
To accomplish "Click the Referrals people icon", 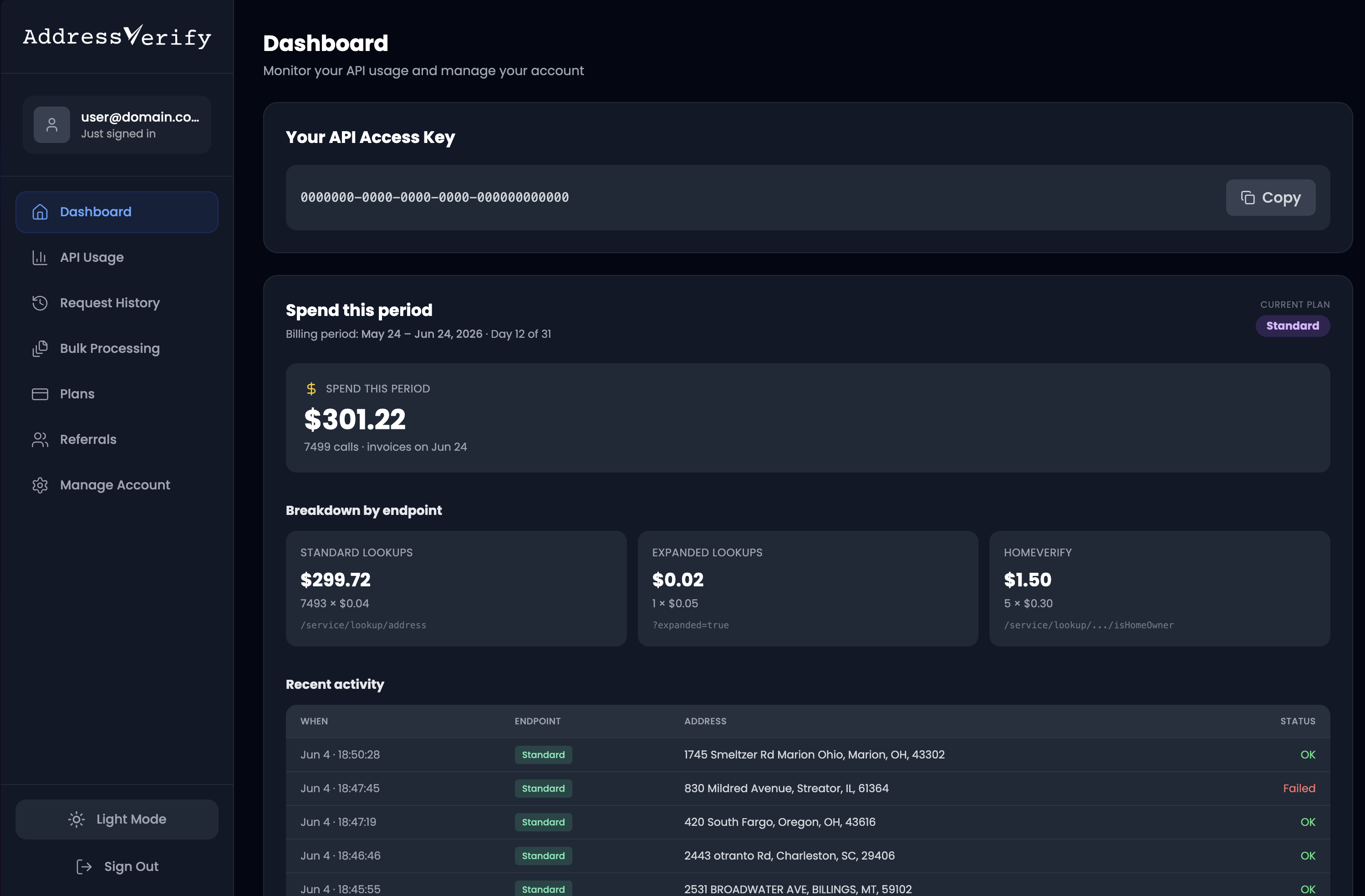I will tap(40, 439).
